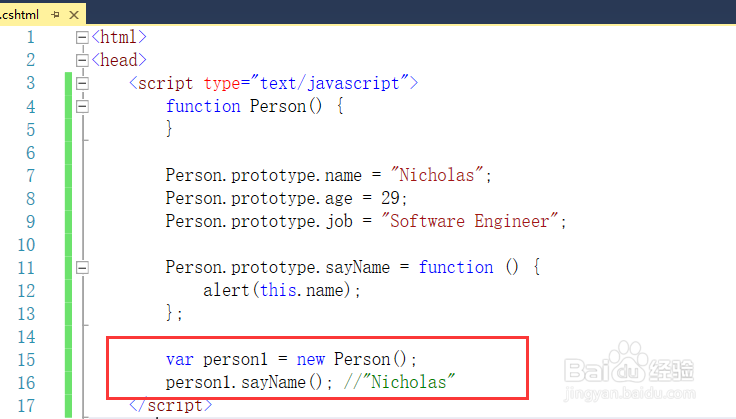
Task: Click line number 12 in the gutter
Action: [x=27, y=291]
